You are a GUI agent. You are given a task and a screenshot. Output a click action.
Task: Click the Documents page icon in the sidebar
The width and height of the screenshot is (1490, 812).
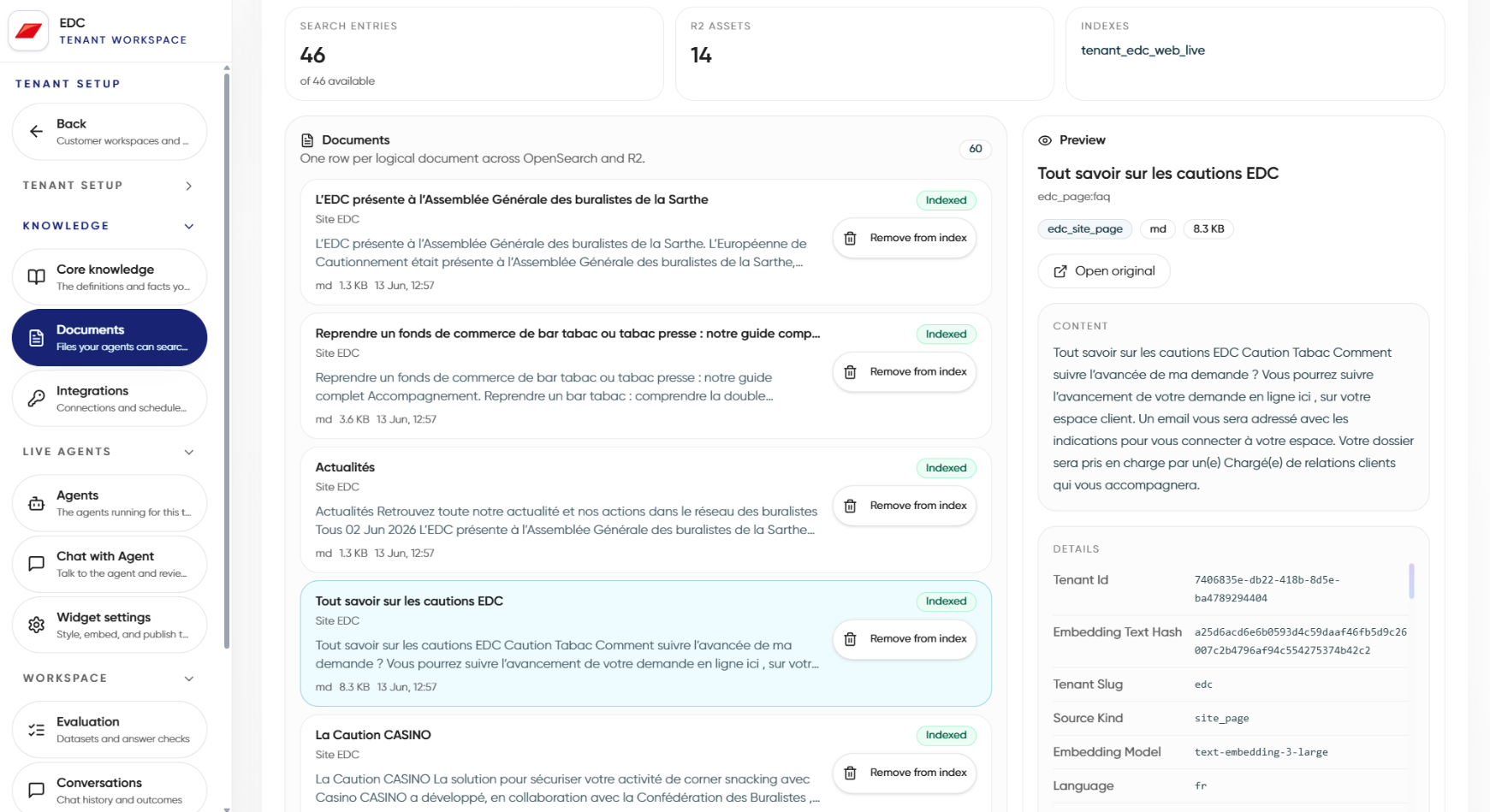36,338
